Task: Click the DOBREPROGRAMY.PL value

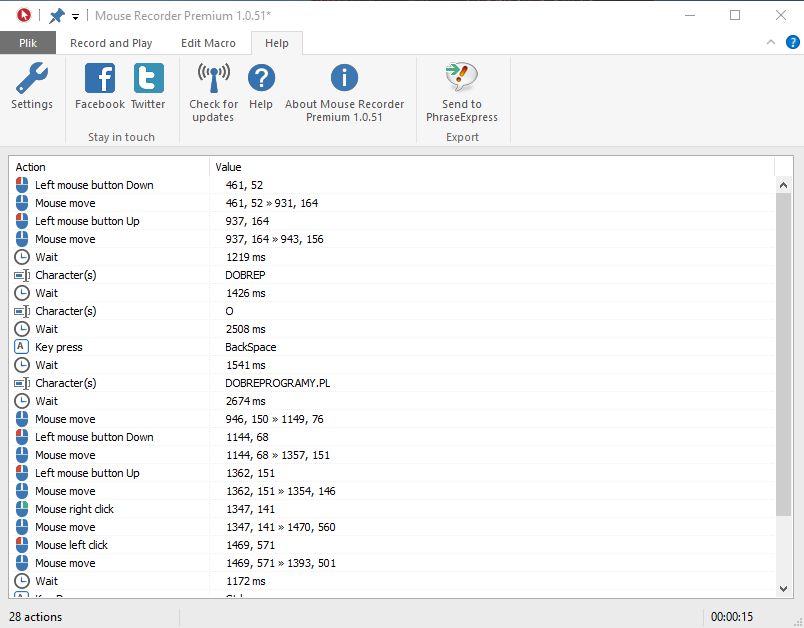Action: (x=277, y=383)
